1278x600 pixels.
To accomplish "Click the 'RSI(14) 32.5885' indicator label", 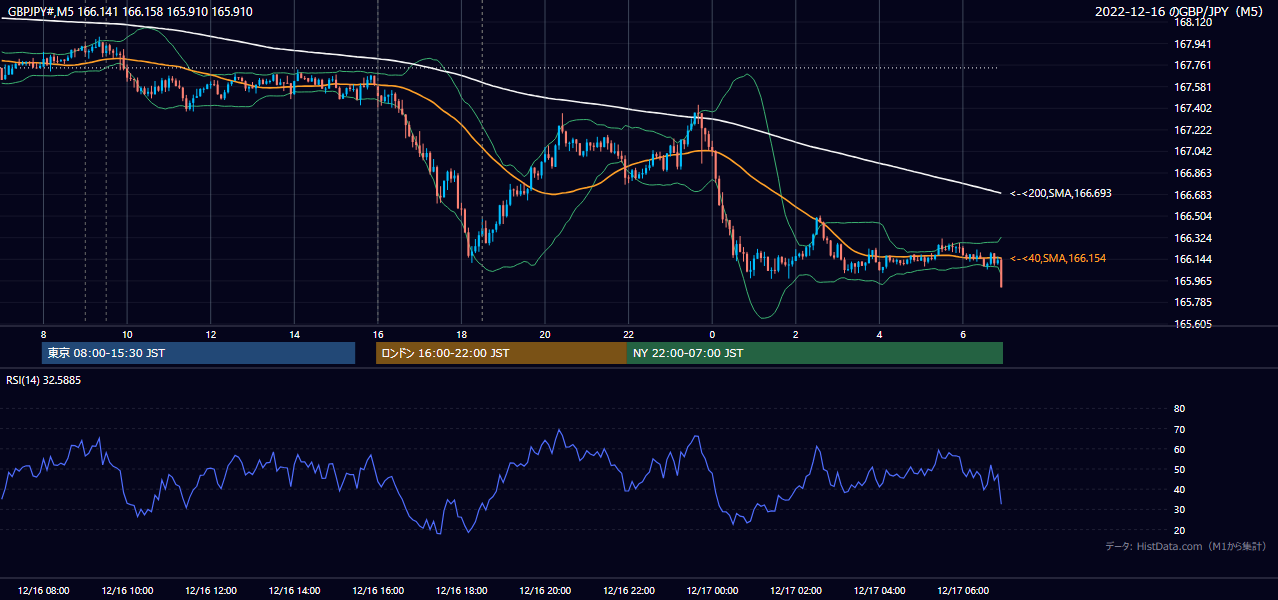I will pos(44,380).
